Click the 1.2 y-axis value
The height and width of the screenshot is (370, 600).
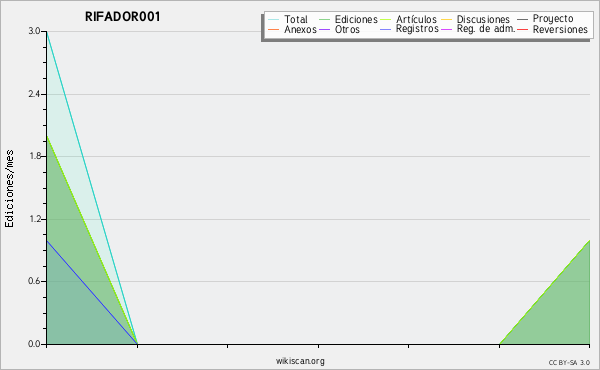[34, 219]
